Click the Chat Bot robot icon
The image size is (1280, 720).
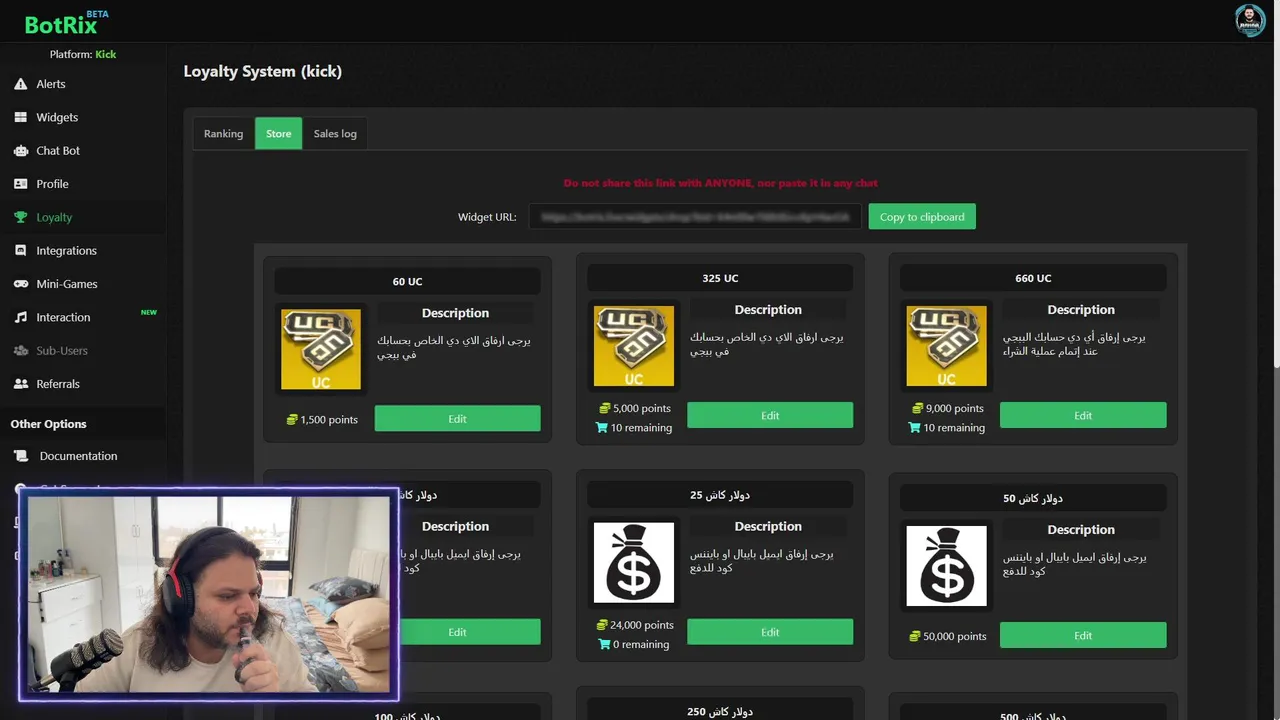click(20, 151)
